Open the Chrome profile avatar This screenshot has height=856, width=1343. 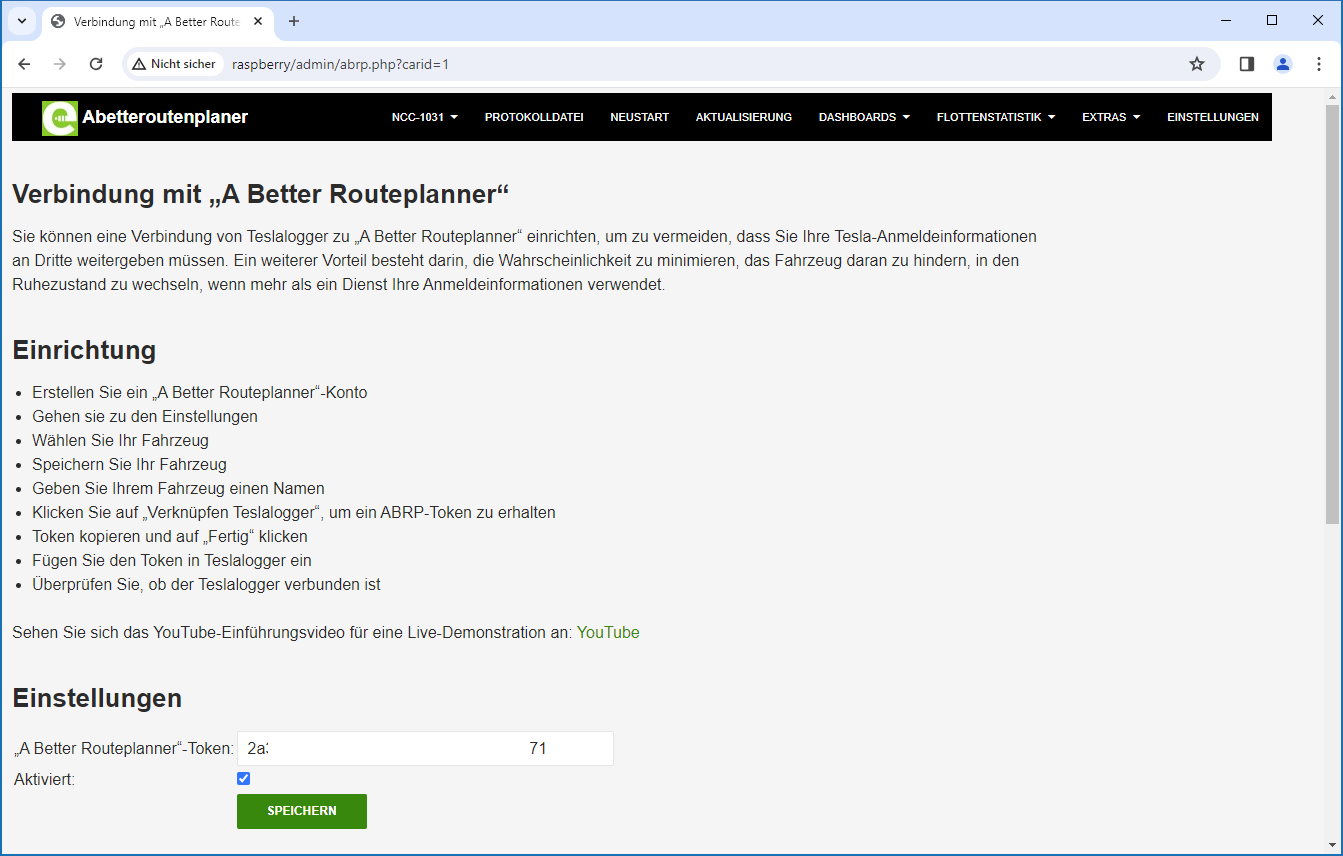pos(1282,64)
